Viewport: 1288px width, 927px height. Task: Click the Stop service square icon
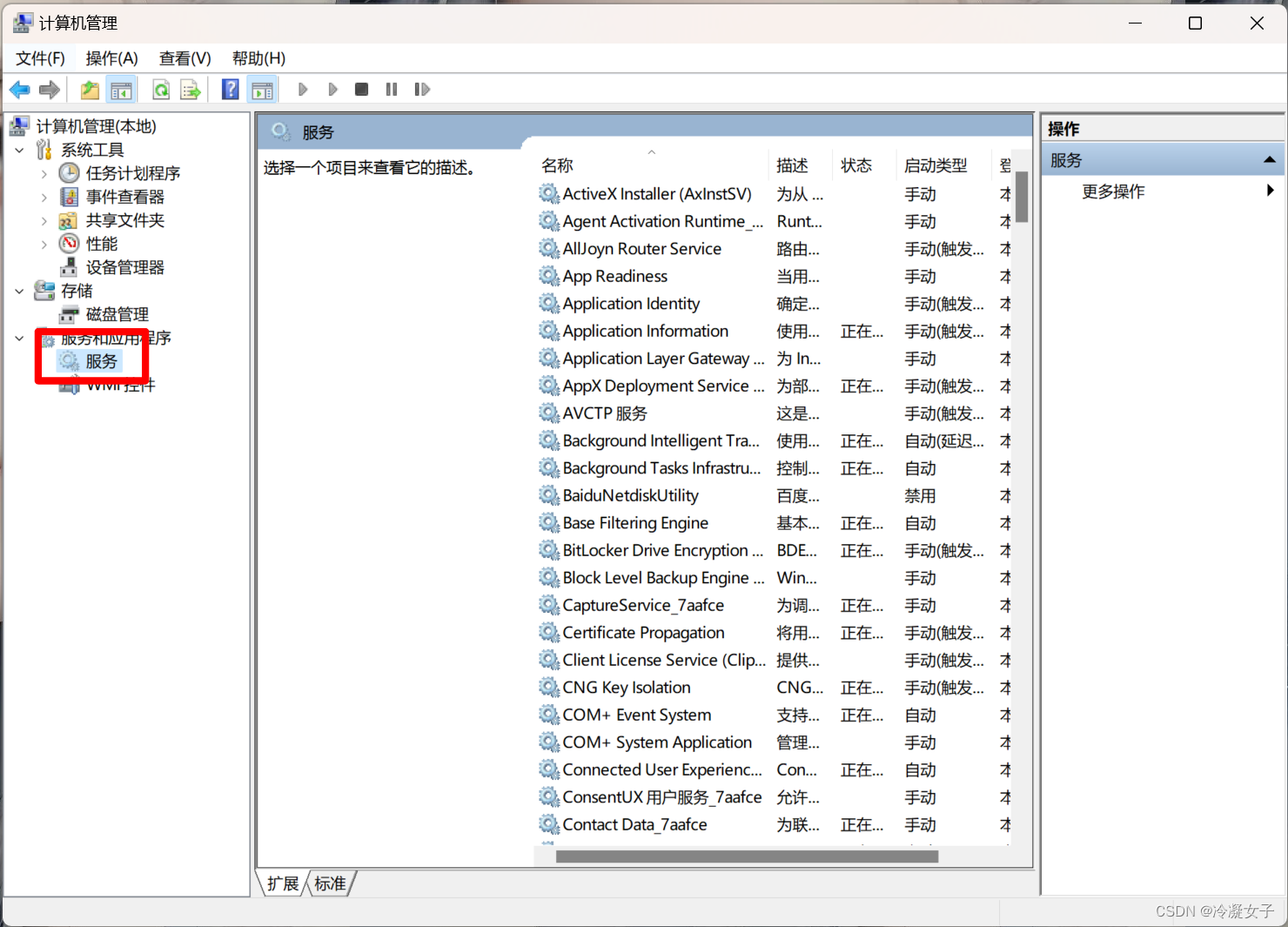(x=362, y=90)
